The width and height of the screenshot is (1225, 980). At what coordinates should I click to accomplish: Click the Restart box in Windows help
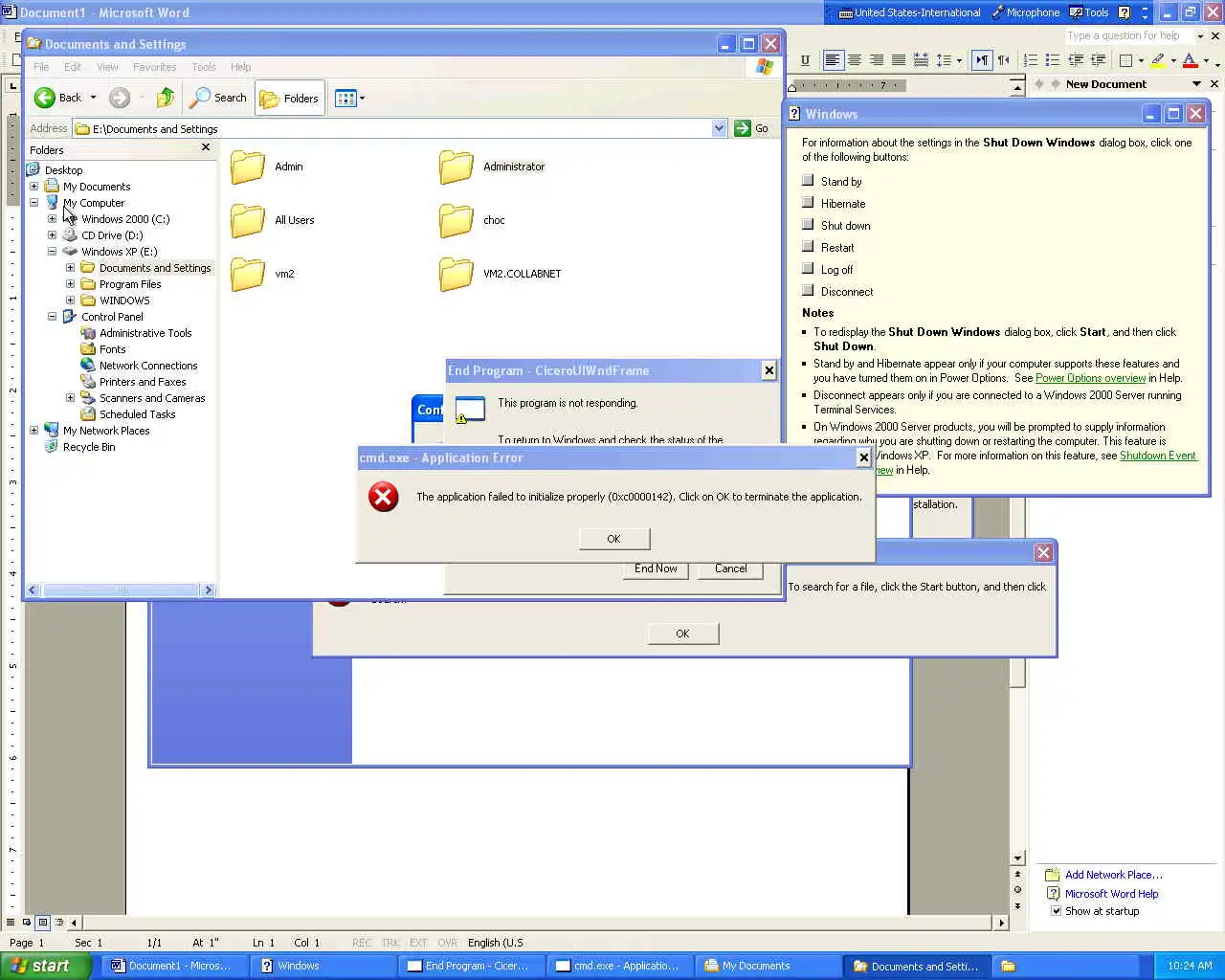click(x=808, y=247)
